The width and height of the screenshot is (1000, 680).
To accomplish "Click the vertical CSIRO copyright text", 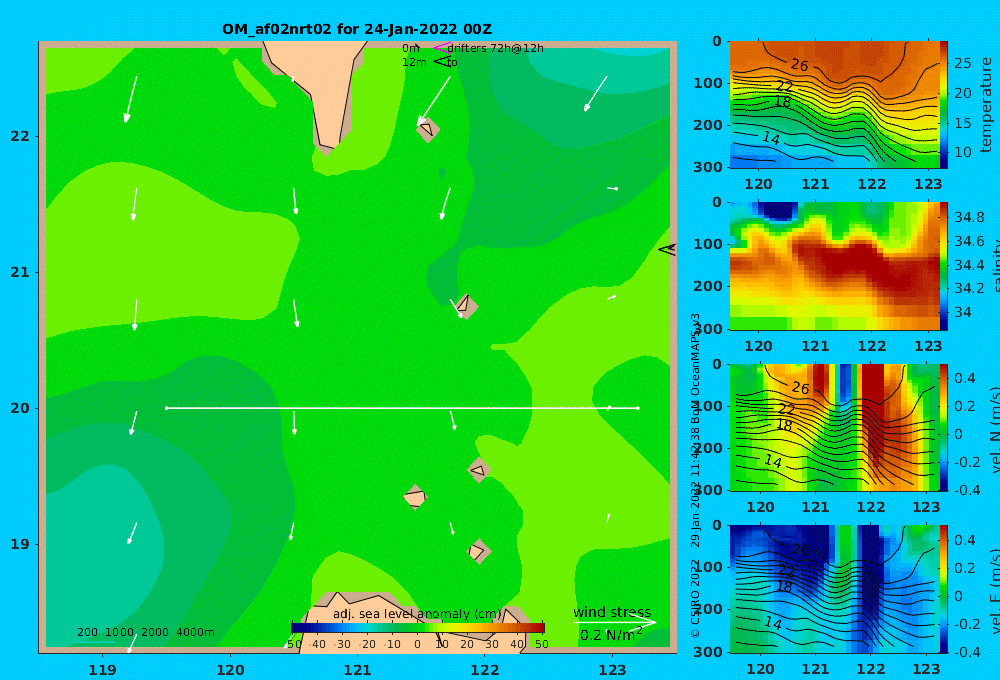I will tap(695, 475).
